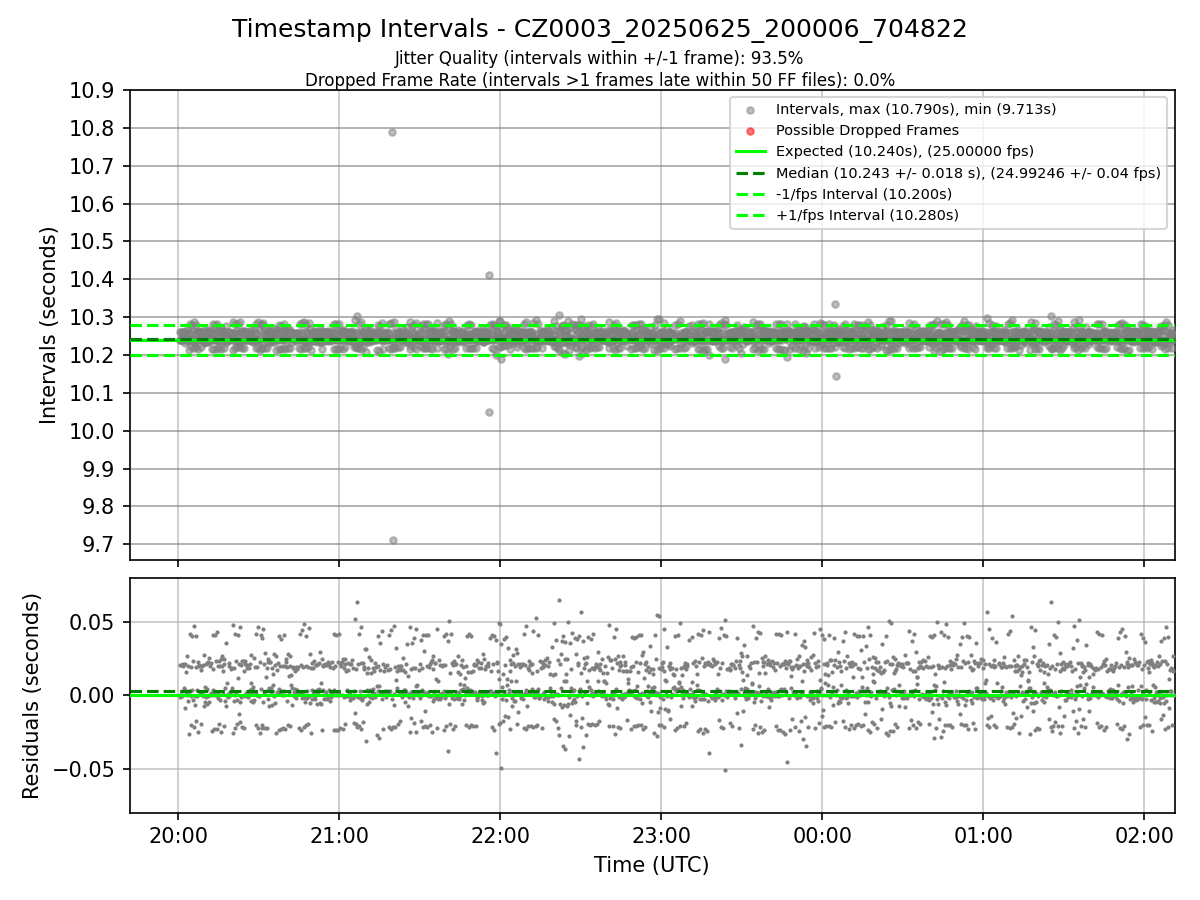Click the 10.0 y-axis tick label
1200x900 pixels.
(x=94, y=431)
